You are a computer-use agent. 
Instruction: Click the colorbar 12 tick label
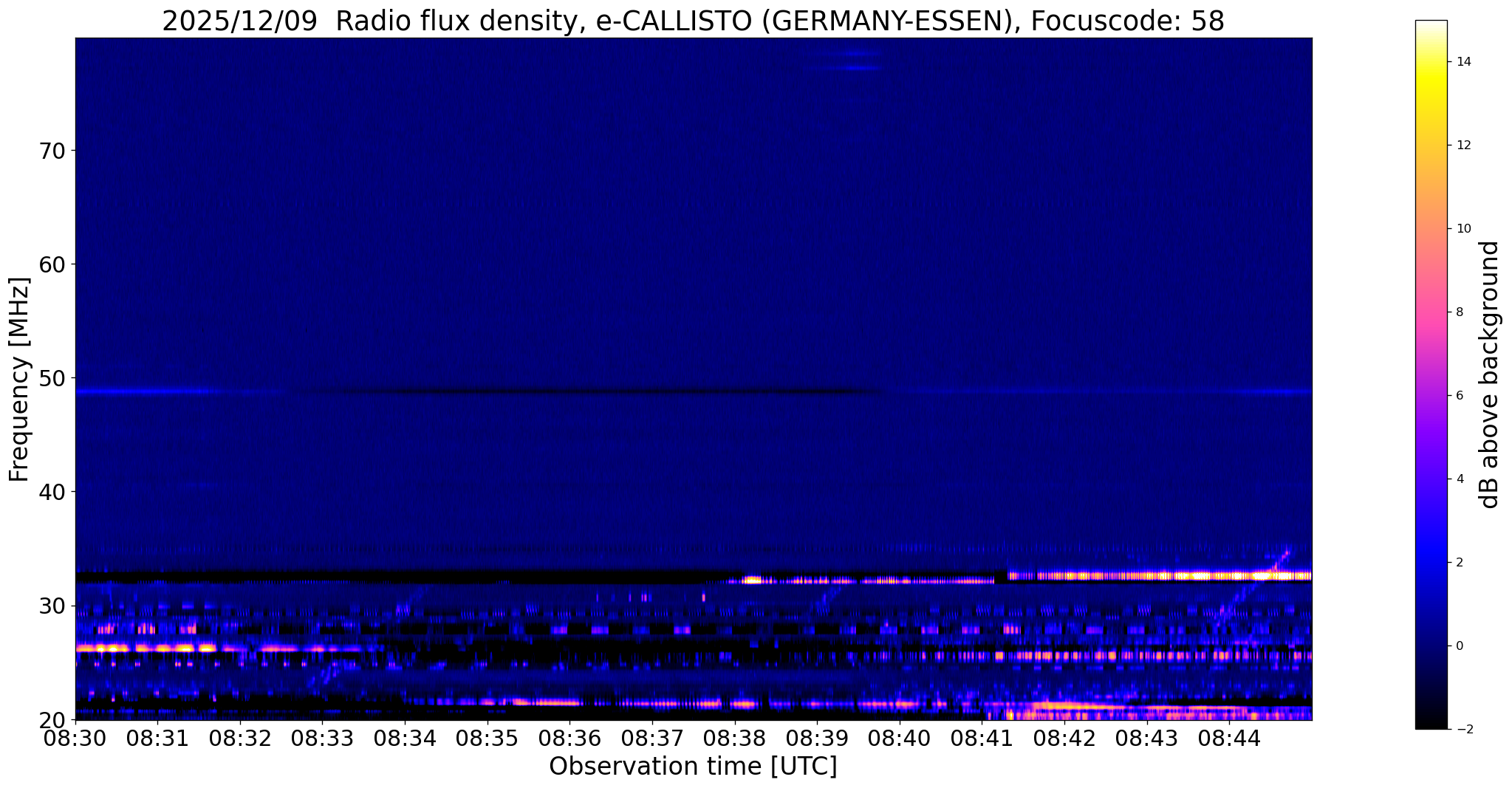1463,145
